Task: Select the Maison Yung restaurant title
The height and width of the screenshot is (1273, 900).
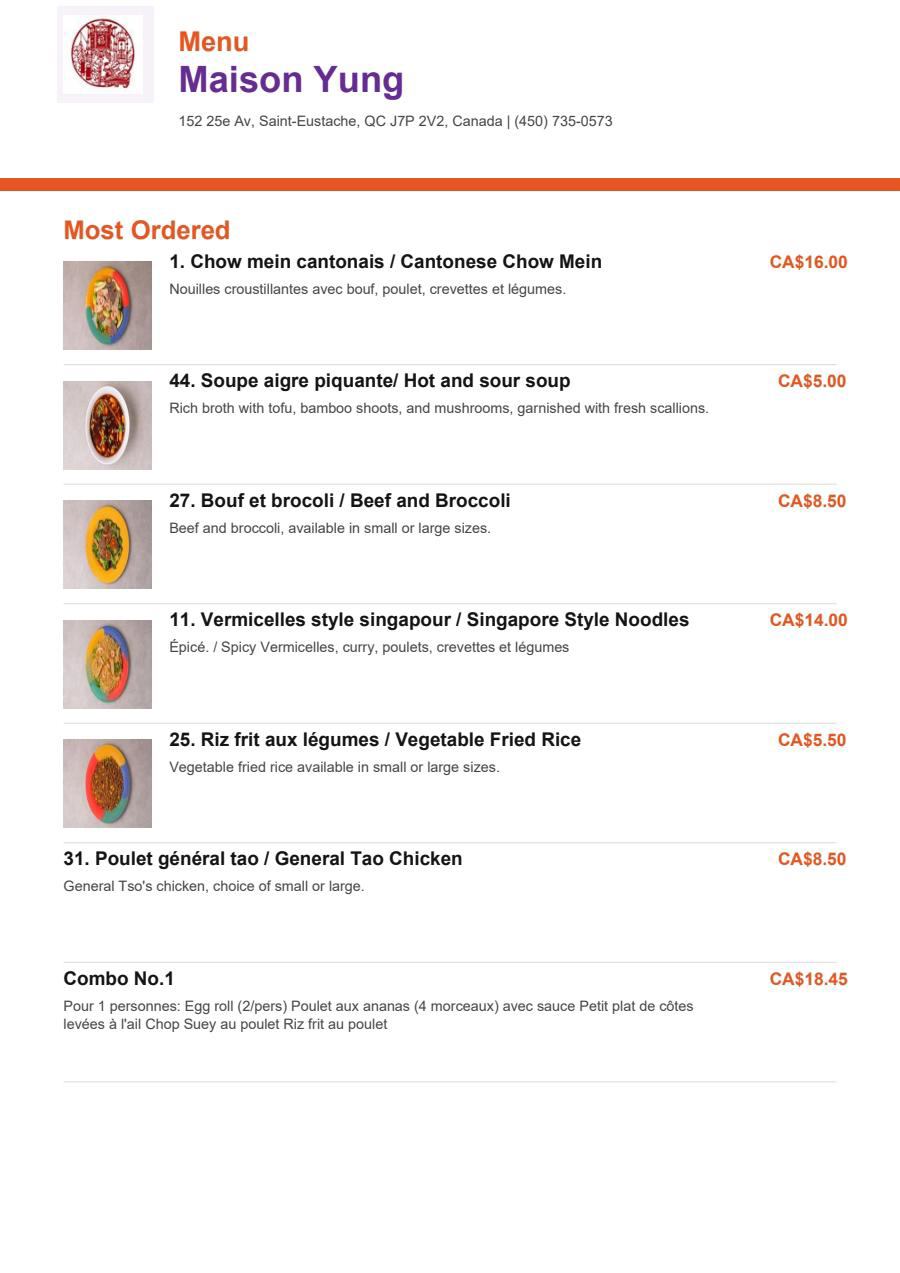Action: tap(291, 80)
